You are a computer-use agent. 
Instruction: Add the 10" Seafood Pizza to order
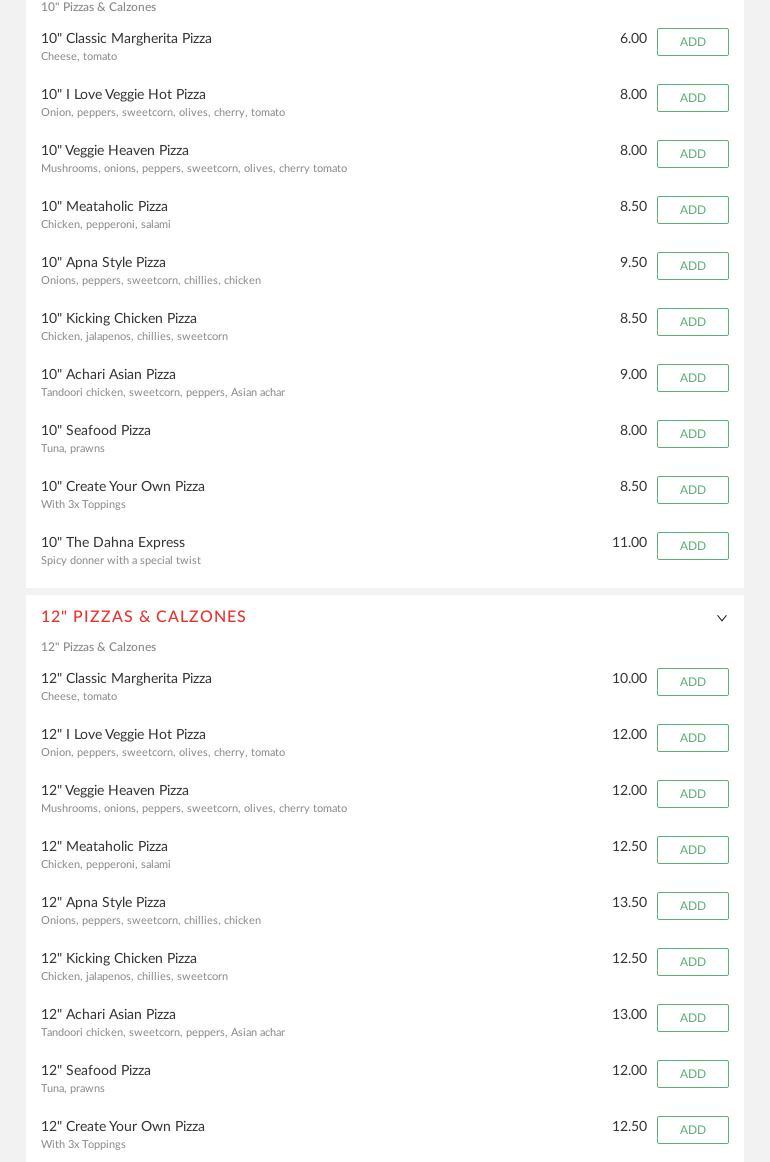click(692, 434)
